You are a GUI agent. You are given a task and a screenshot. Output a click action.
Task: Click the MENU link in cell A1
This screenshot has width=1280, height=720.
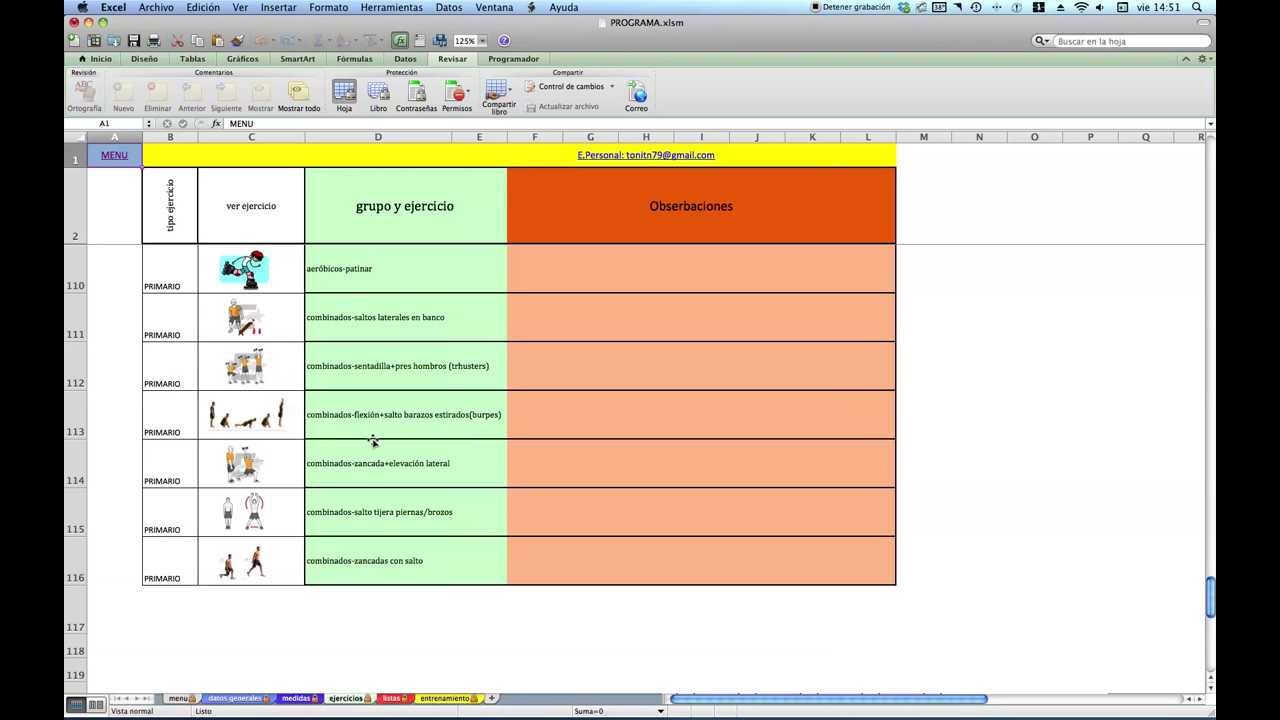114,155
